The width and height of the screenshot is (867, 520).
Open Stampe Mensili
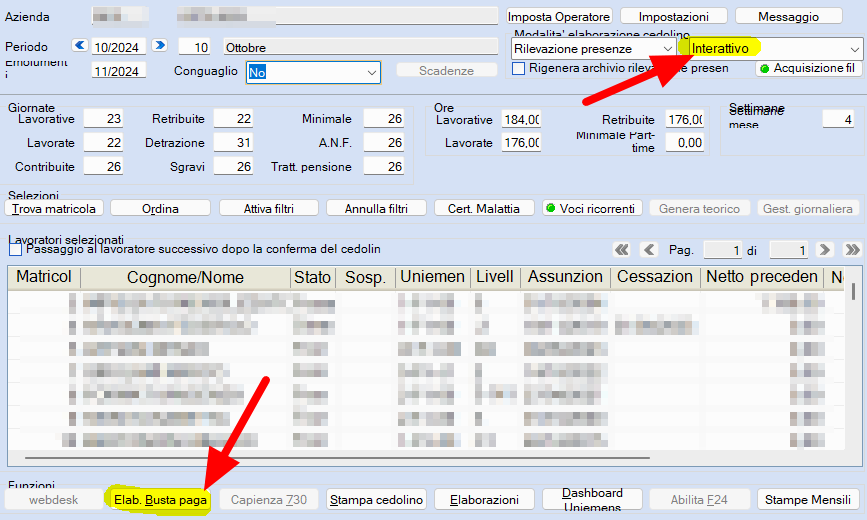808,500
